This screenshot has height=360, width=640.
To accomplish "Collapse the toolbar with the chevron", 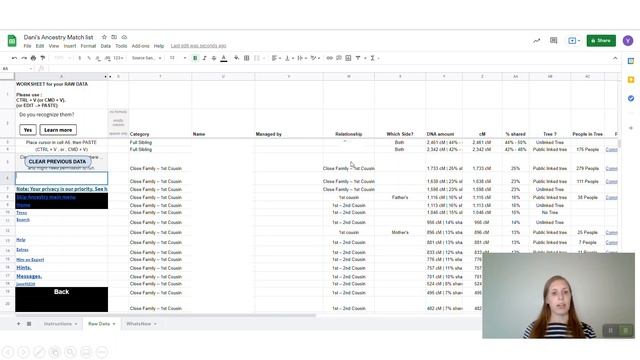I will (615, 58).
